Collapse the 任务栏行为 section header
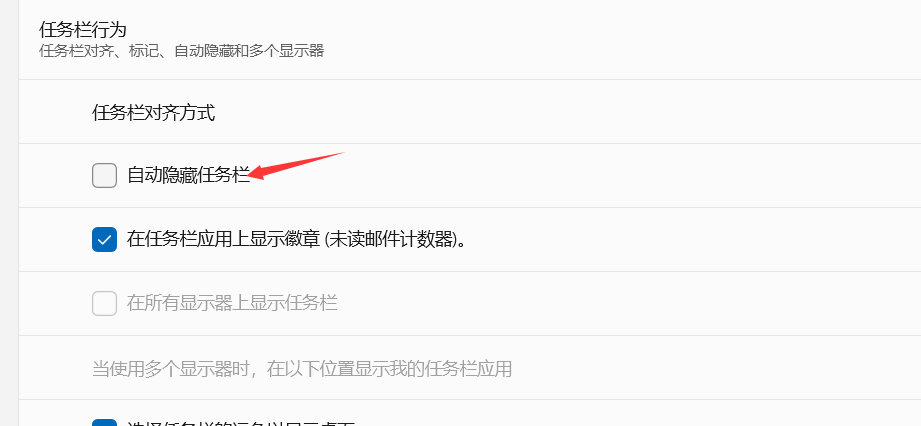 click(x=470, y=40)
